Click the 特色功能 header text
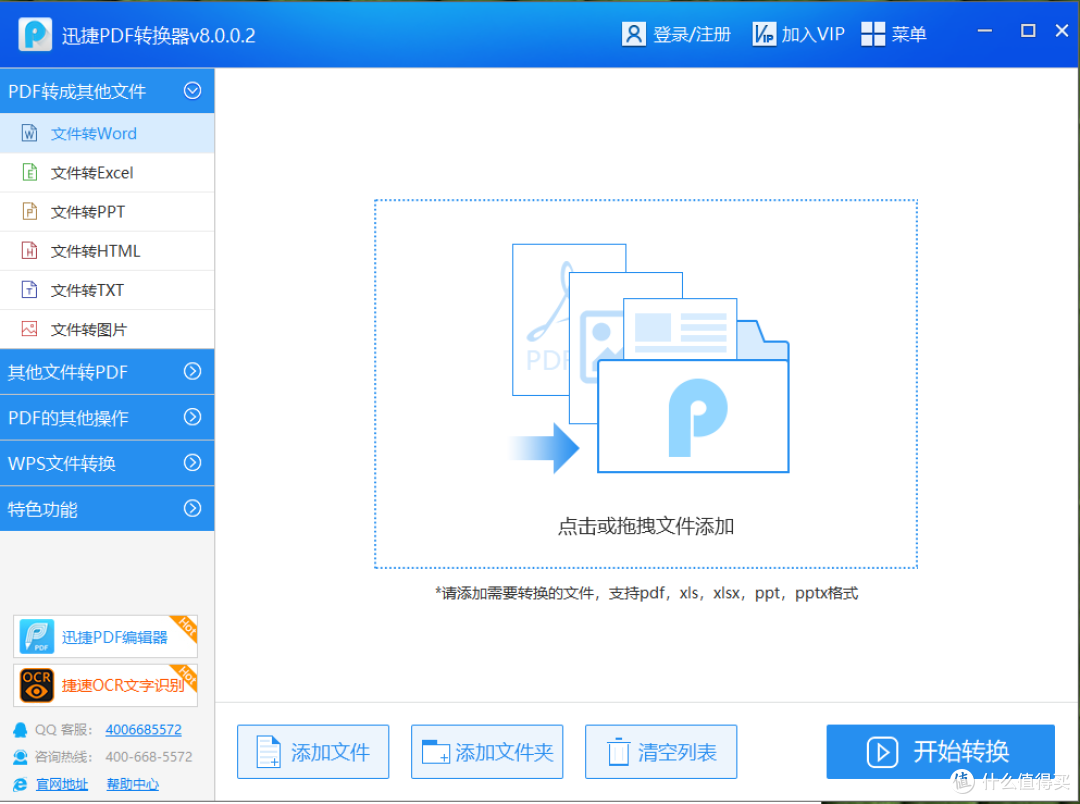1080x804 pixels. 42,509
